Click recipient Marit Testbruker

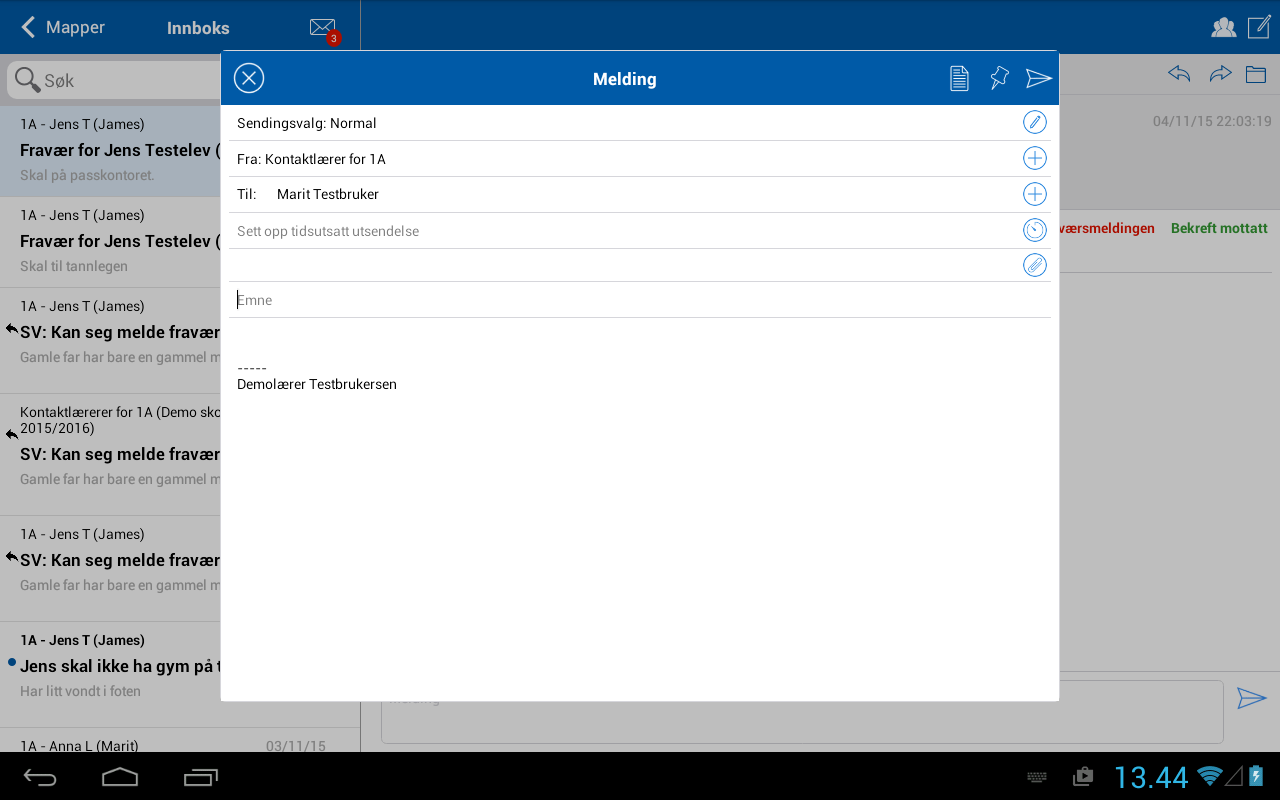coord(328,194)
